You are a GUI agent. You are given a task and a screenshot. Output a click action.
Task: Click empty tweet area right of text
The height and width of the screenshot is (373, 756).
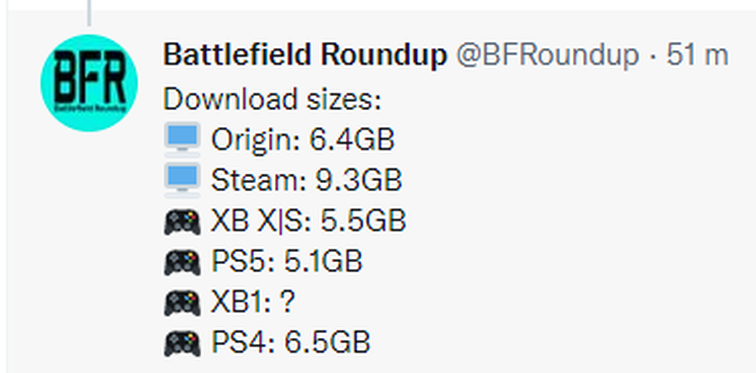(x=579, y=241)
